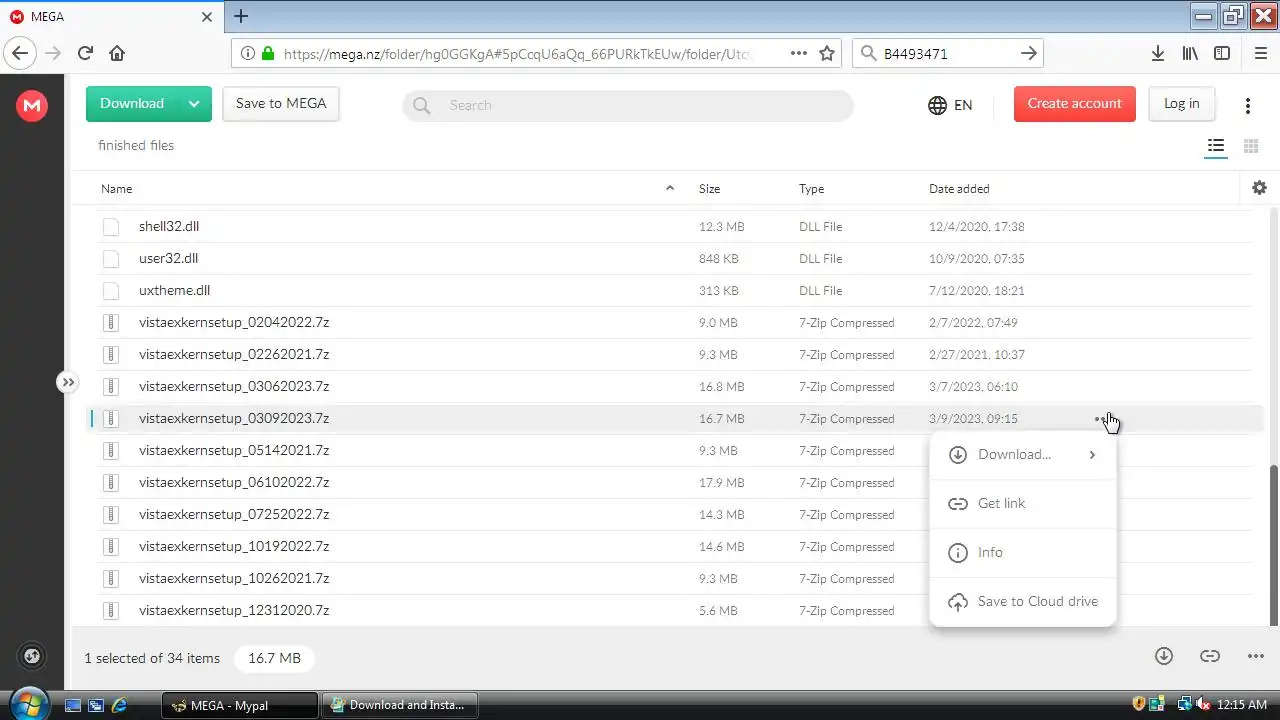Viewport: 1280px width, 720px height.
Task: Click the Create account button
Action: 1075,104
